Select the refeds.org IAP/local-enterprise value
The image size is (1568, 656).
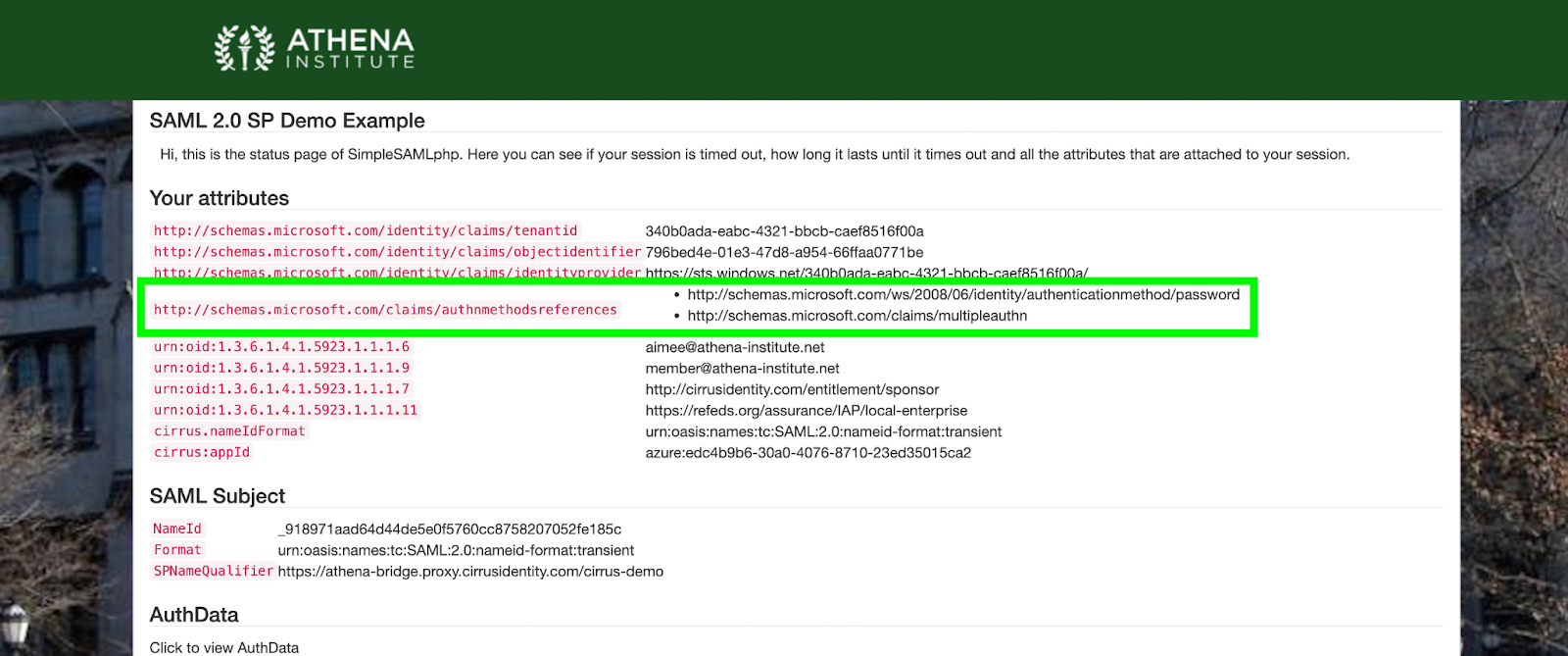point(806,411)
